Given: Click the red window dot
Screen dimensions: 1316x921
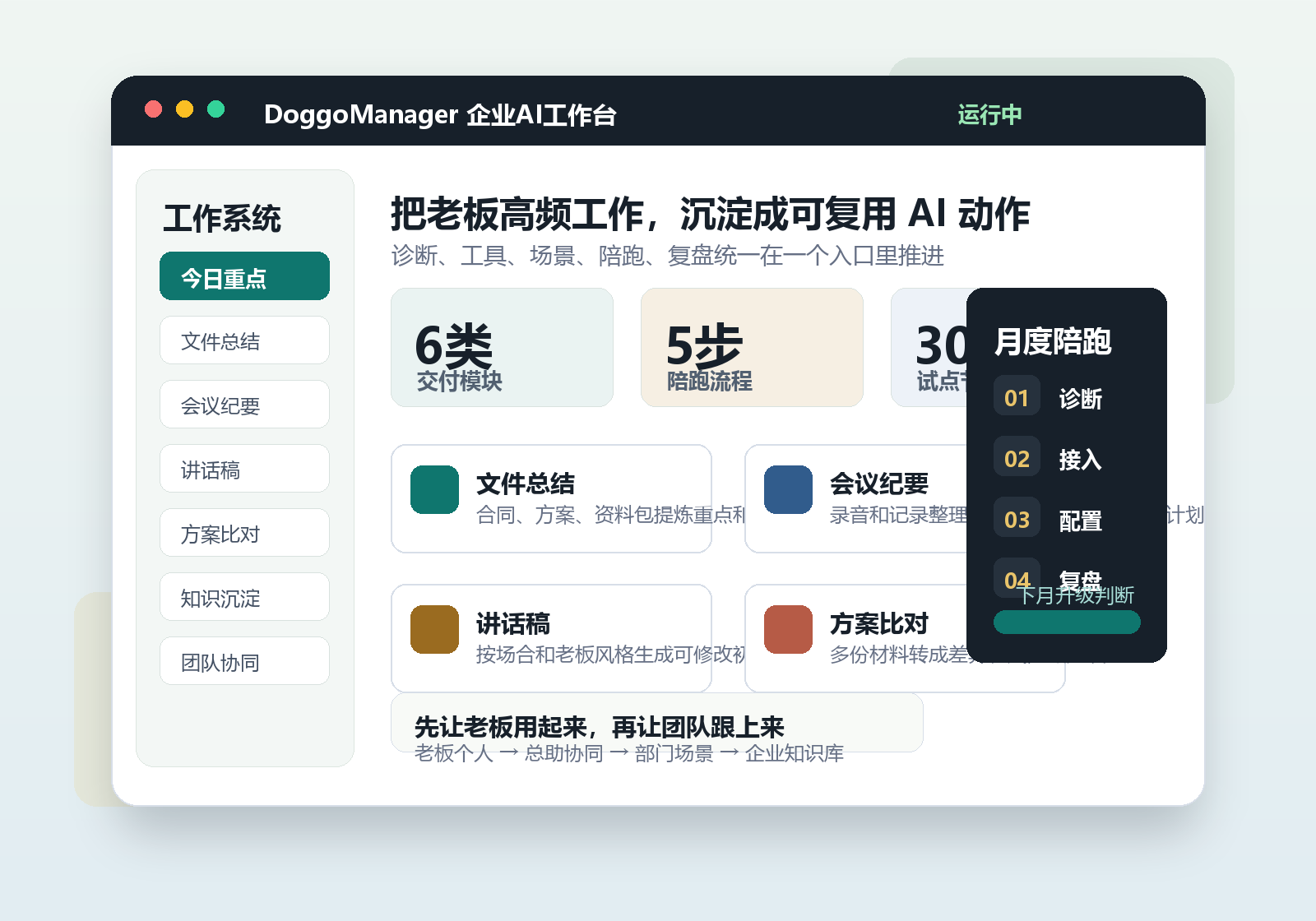Looking at the screenshot, I should point(153,109).
